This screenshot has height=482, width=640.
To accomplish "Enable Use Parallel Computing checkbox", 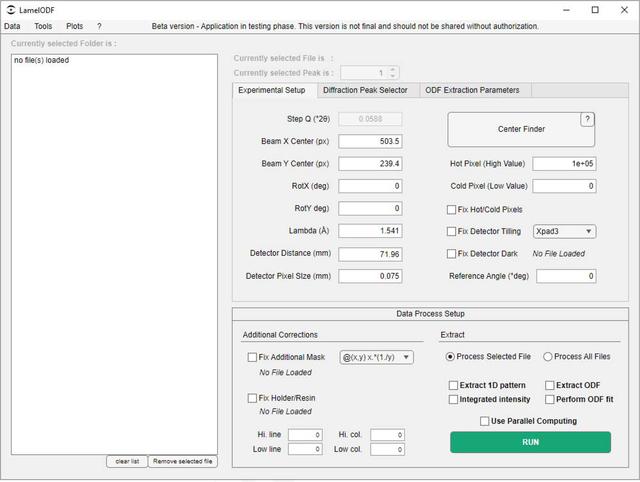I will tap(484, 421).
